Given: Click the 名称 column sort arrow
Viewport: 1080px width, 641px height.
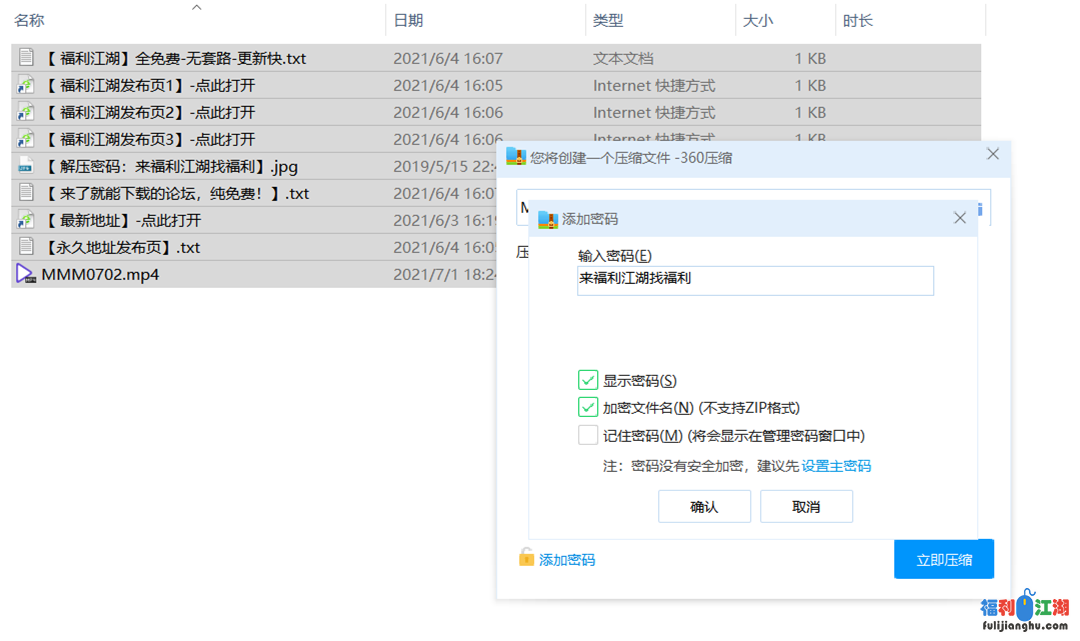Looking at the screenshot, I should [197, 7].
